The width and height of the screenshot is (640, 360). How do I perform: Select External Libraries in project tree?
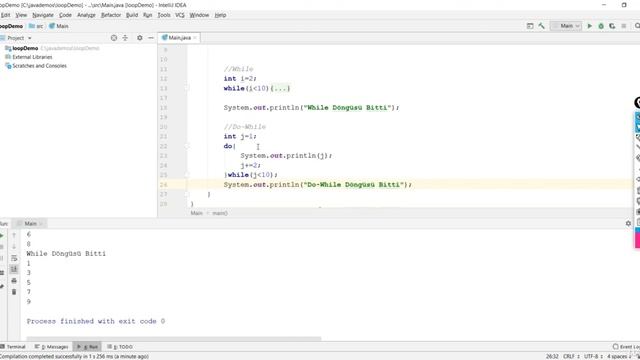point(32,57)
